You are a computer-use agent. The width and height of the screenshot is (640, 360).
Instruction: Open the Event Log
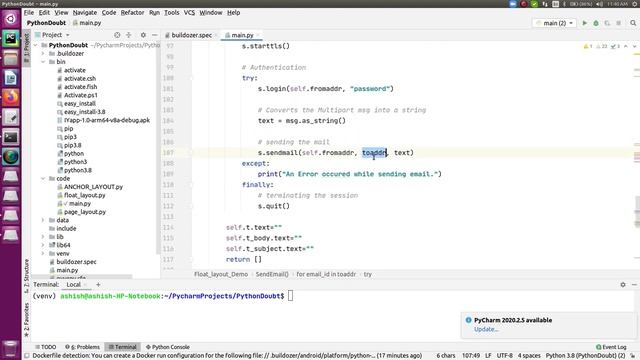[611, 347]
